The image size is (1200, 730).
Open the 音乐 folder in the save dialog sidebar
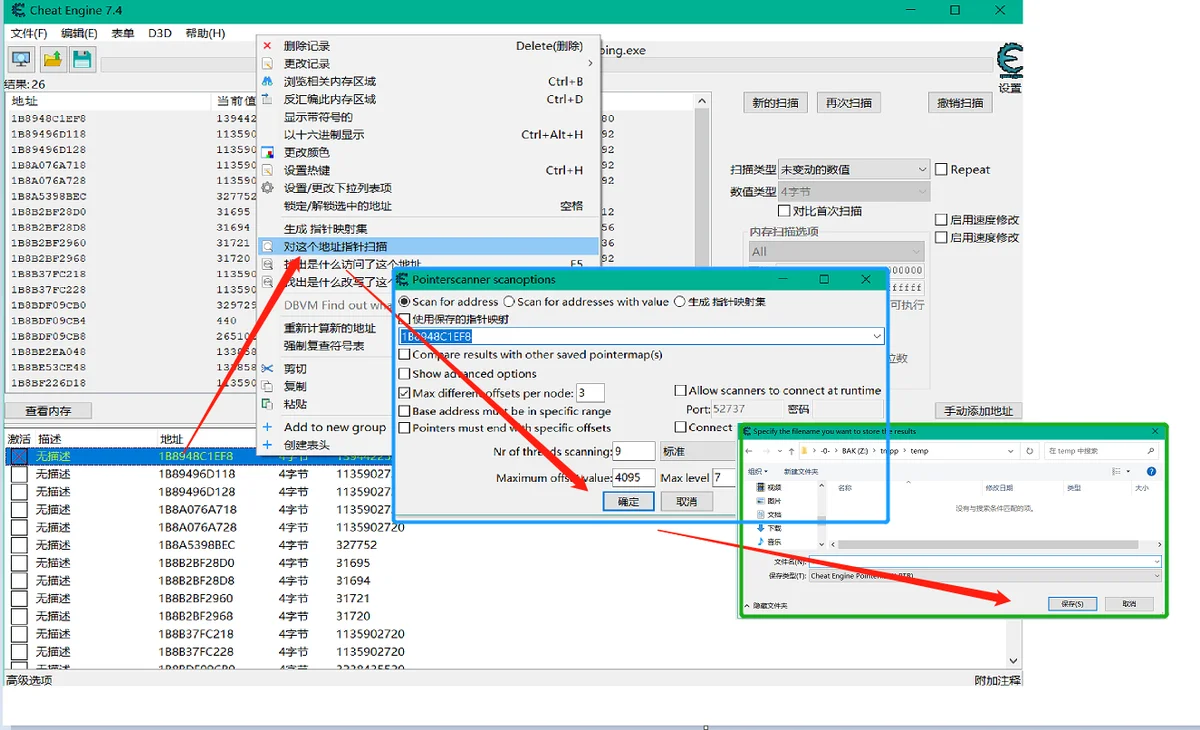768,542
